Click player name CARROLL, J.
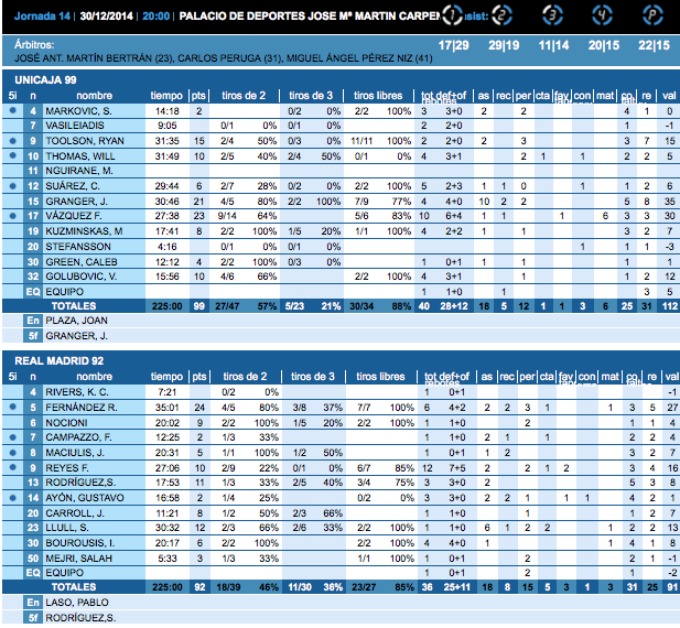This screenshot has width=680, height=628. (75, 513)
